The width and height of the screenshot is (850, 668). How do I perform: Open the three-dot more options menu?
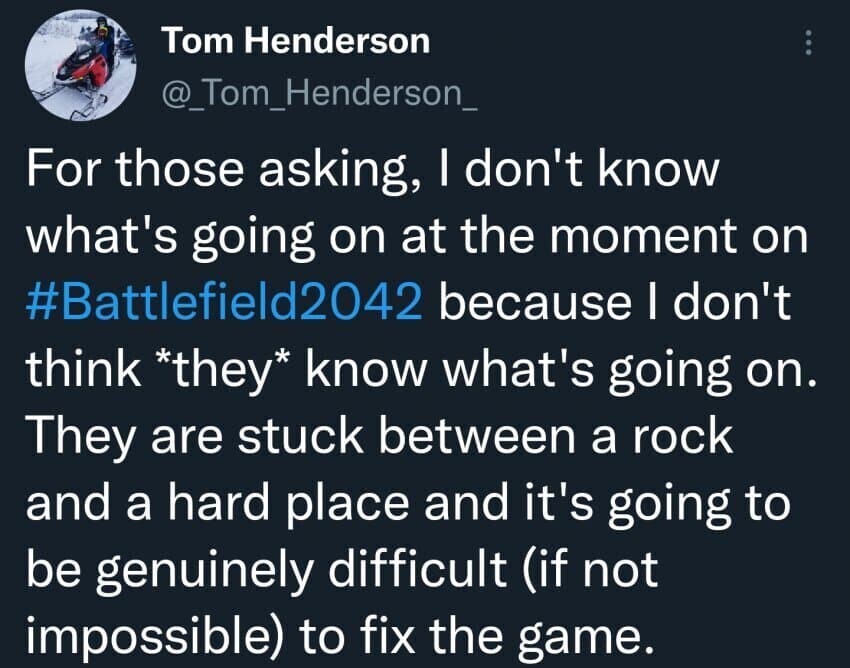click(810, 42)
